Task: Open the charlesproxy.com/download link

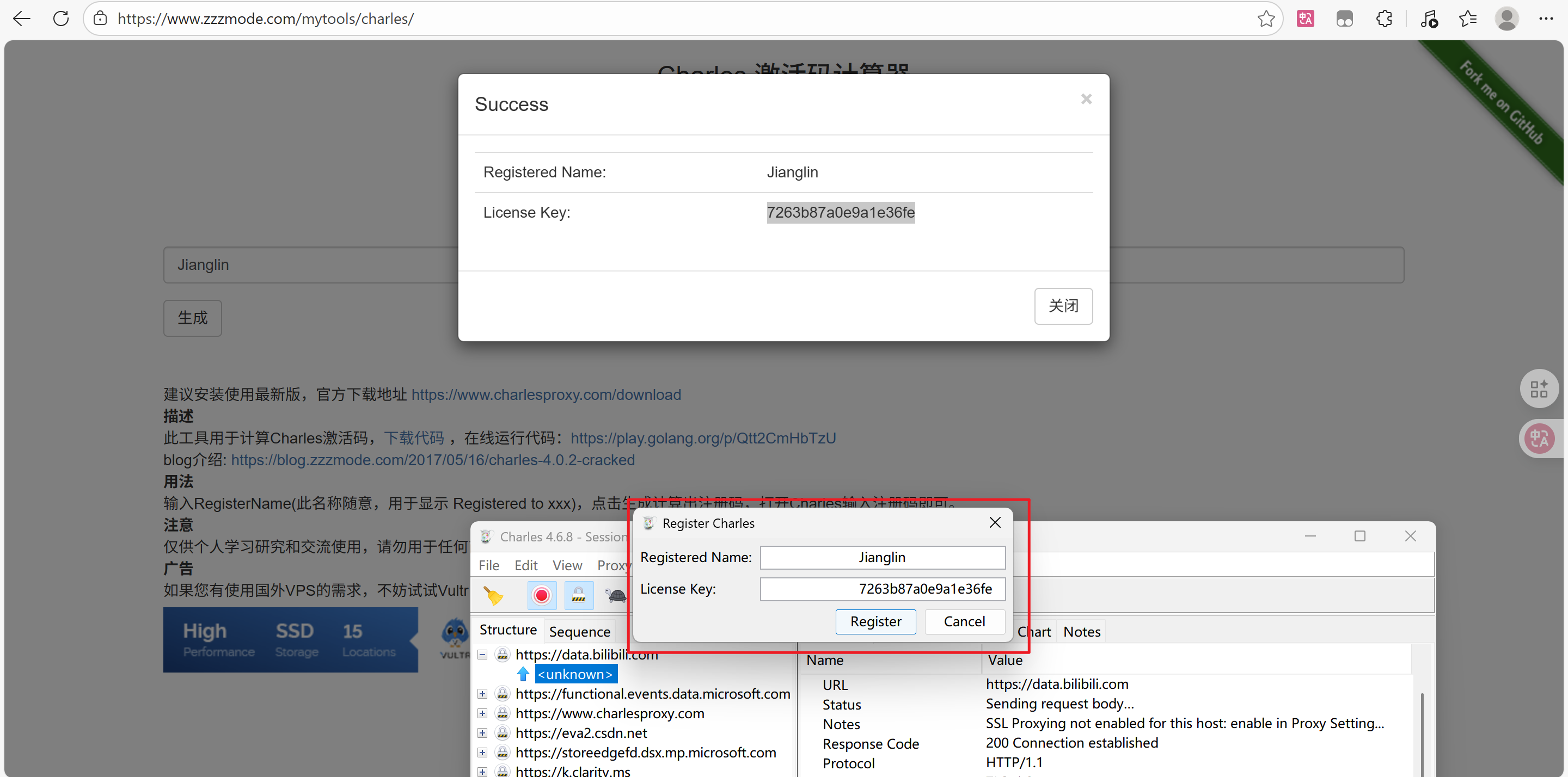Action: pyautogui.click(x=546, y=394)
